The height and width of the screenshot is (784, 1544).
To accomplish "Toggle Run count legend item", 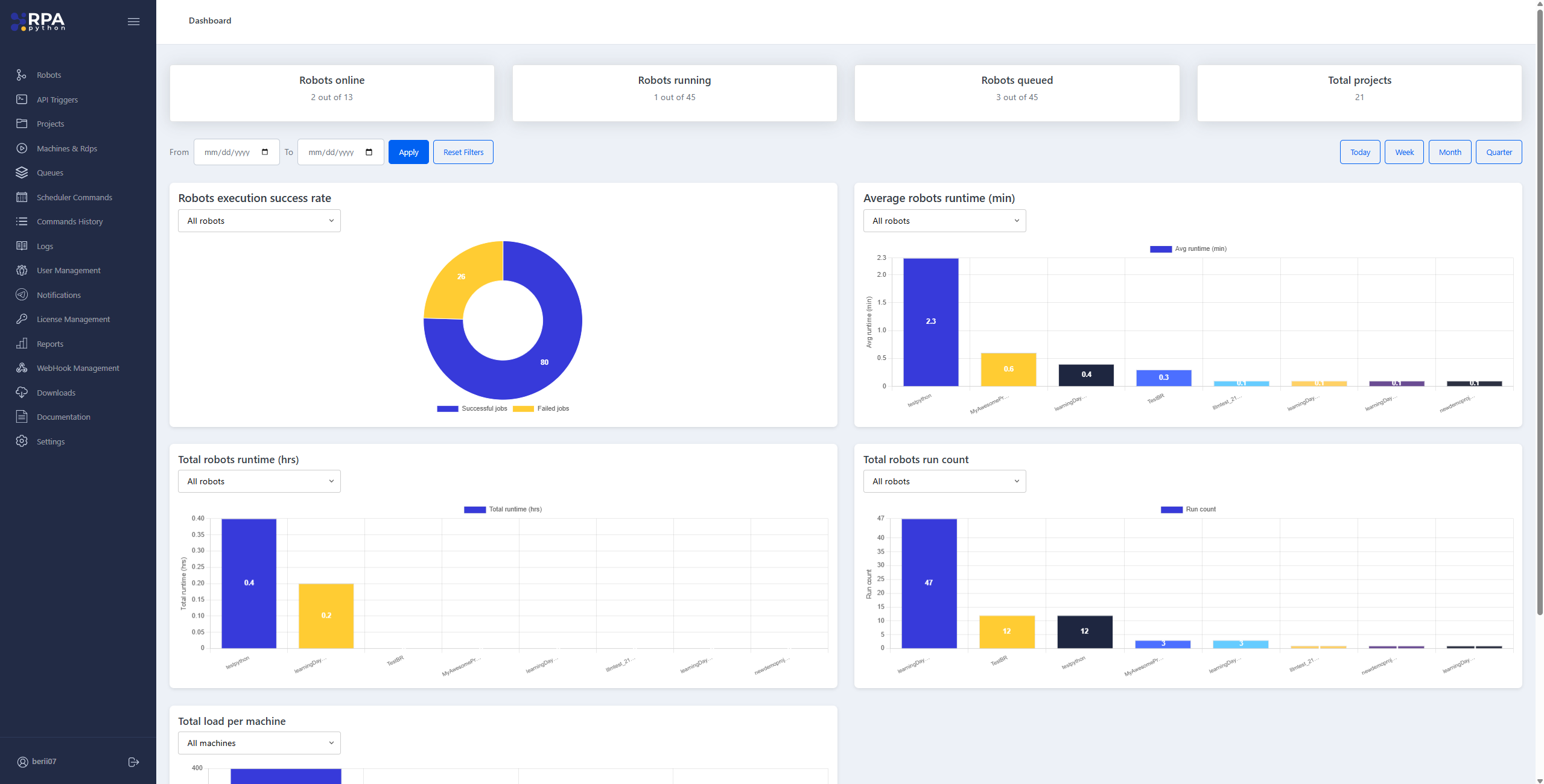I will [1188, 510].
